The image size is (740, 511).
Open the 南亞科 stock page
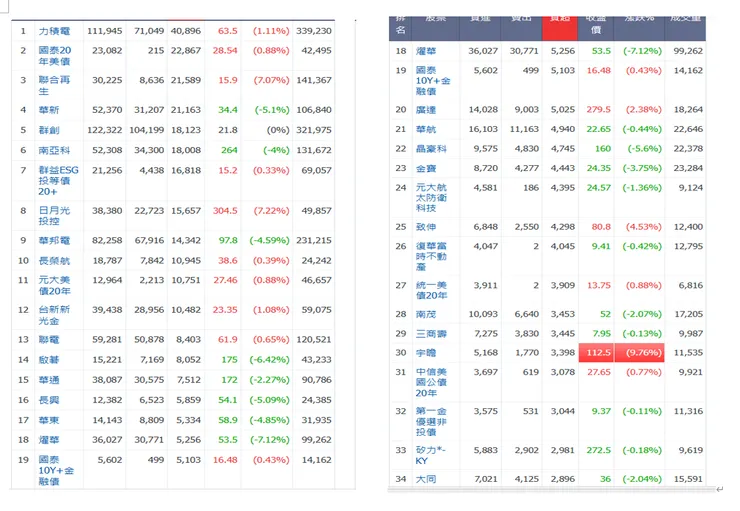[x=54, y=150]
